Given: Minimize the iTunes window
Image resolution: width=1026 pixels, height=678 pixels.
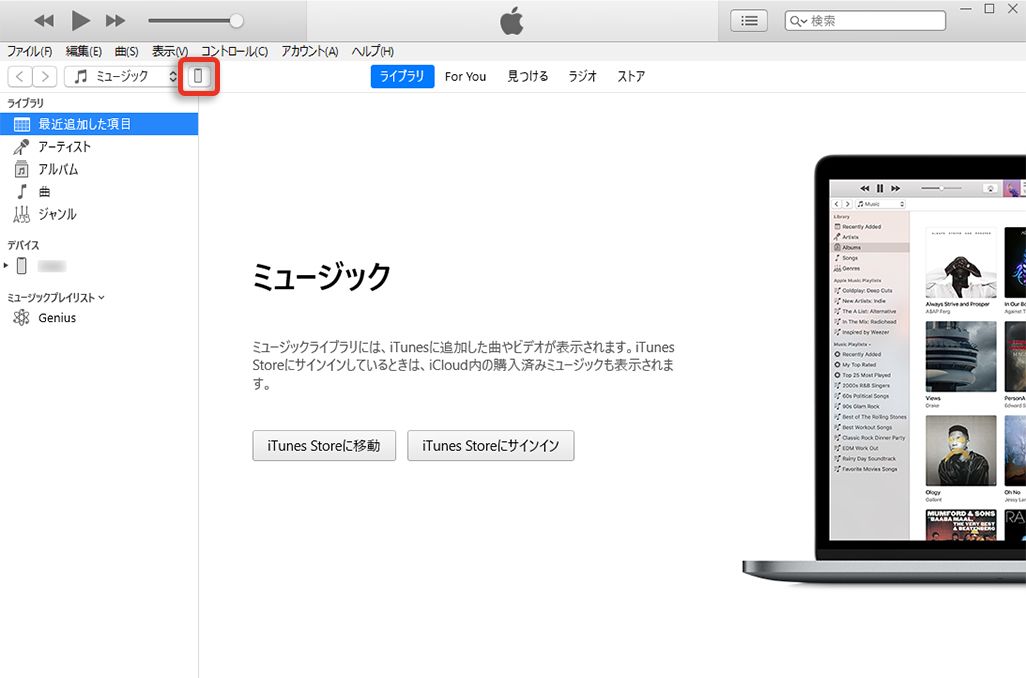Looking at the screenshot, I should [x=966, y=9].
